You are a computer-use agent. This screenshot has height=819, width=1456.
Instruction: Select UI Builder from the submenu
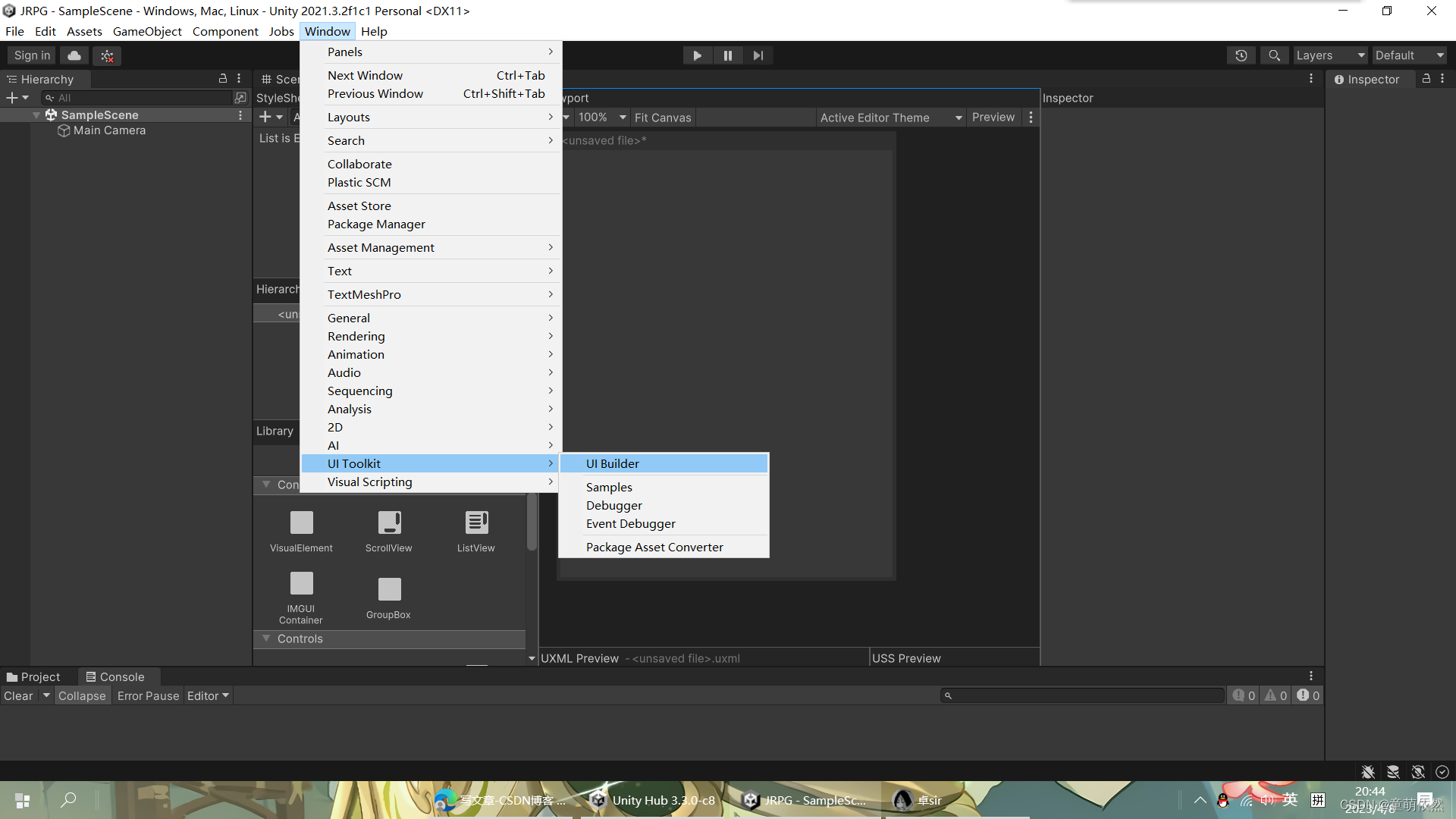point(613,463)
